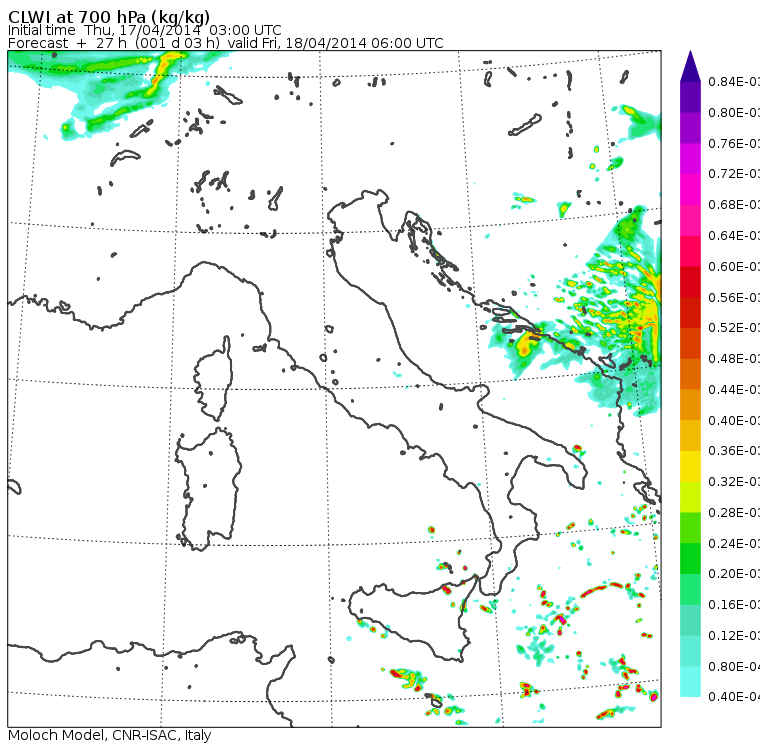The image size is (760, 749).
Task: Pick the red band between 0.56E-03 and 0.60E-03
Action: point(690,282)
